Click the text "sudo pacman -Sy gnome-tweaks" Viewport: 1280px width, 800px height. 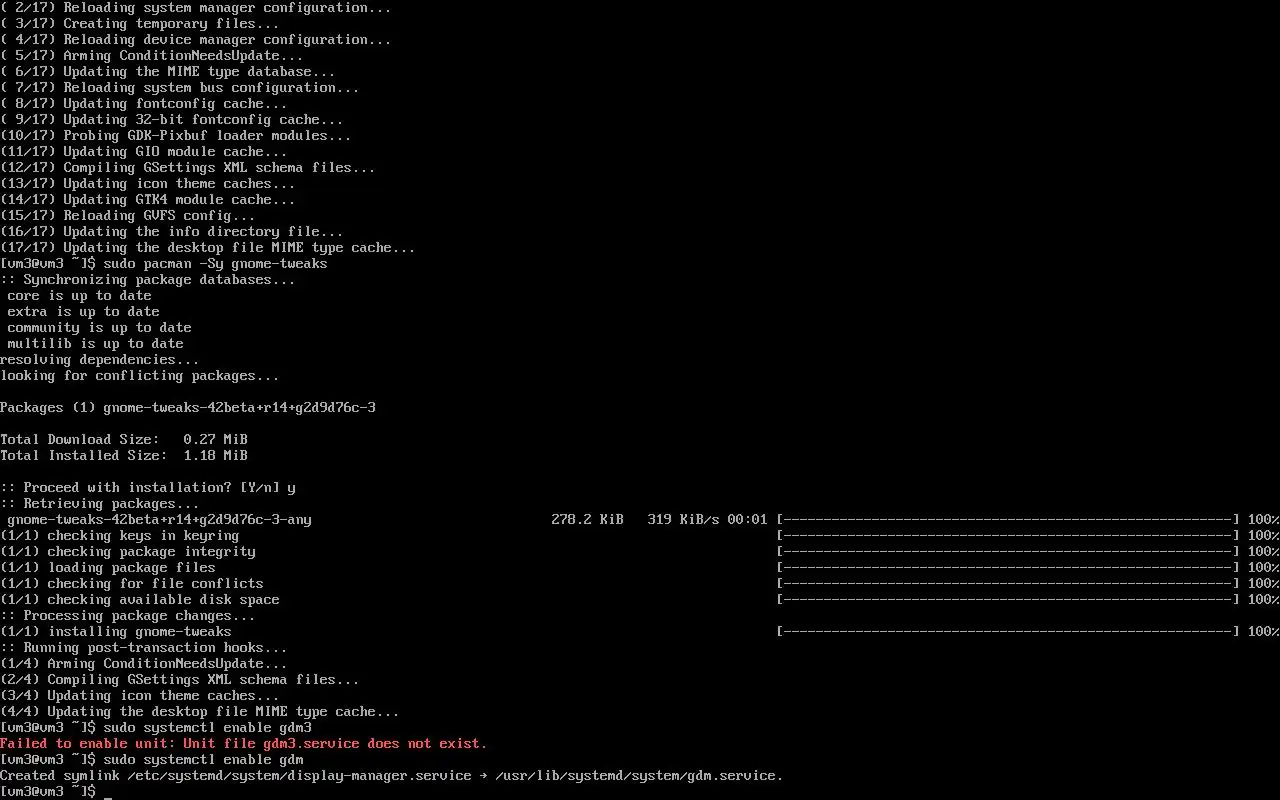click(215, 263)
